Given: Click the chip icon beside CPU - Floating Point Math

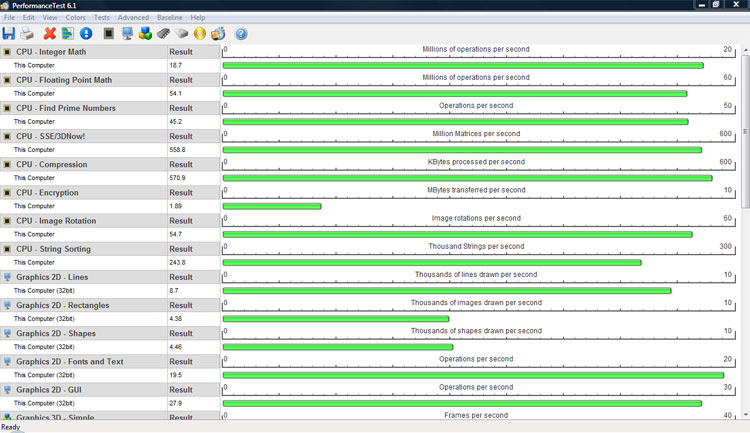Looking at the screenshot, I should tap(7, 80).
